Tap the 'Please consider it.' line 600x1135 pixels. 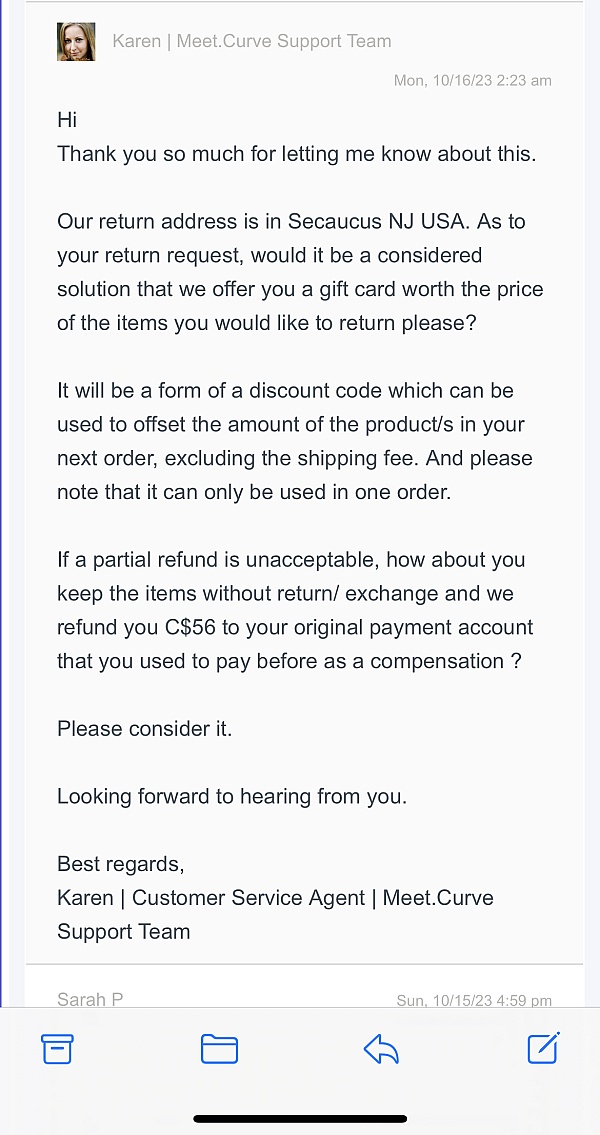(144, 729)
